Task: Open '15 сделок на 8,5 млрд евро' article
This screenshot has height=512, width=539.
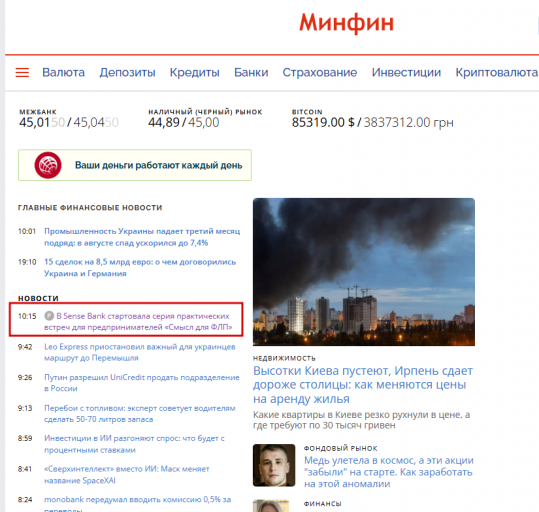Action: (x=140, y=268)
